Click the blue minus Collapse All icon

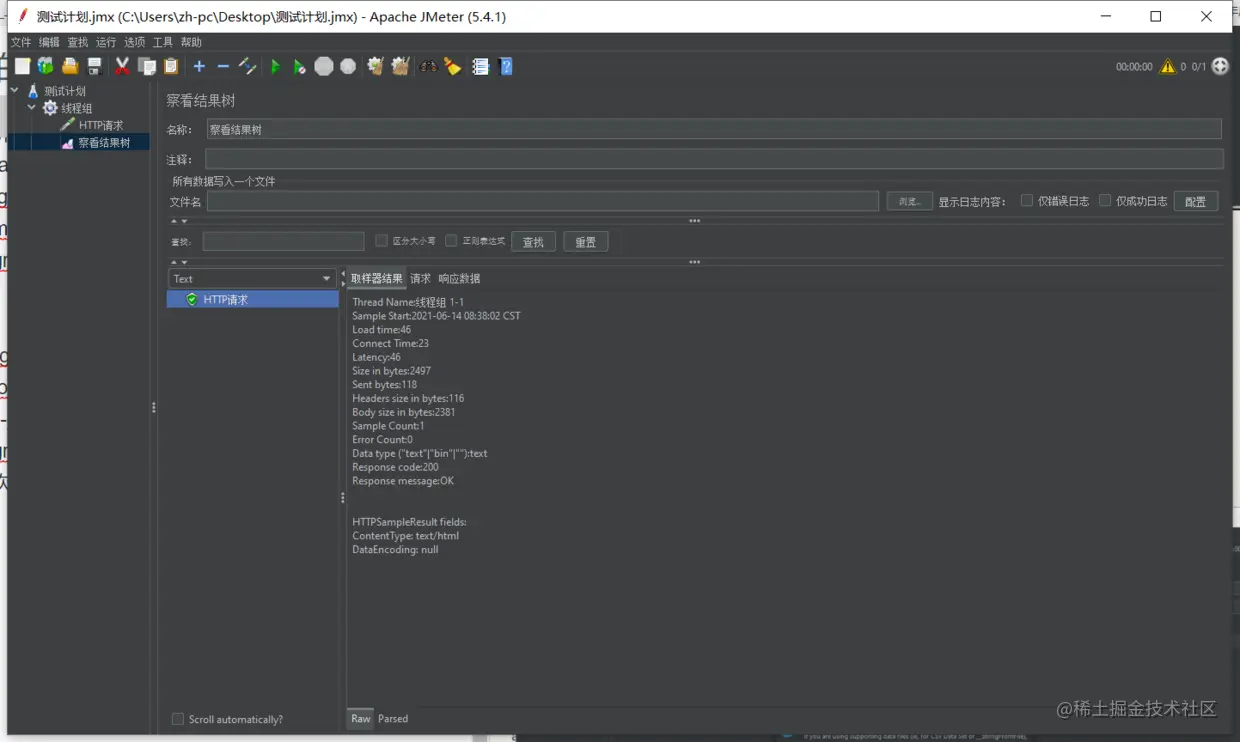click(223, 66)
